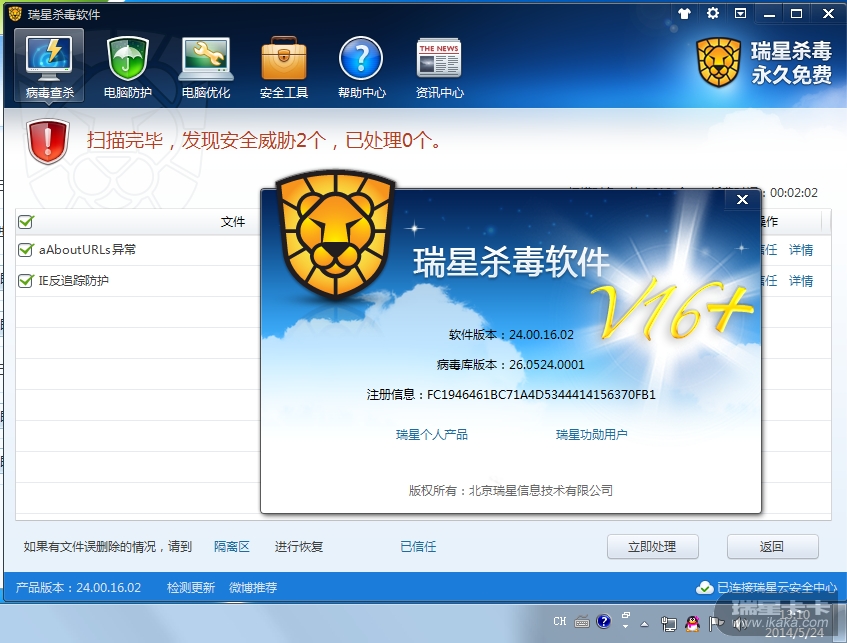The width and height of the screenshot is (847, 643).
Task: Click the aAboutURLs异常 item name
Action: (87, 250)
